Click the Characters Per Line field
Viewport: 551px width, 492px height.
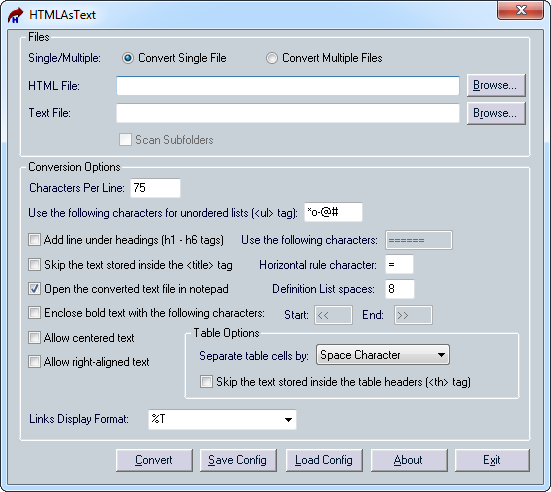pyautogui.click(x=155, y=188)
